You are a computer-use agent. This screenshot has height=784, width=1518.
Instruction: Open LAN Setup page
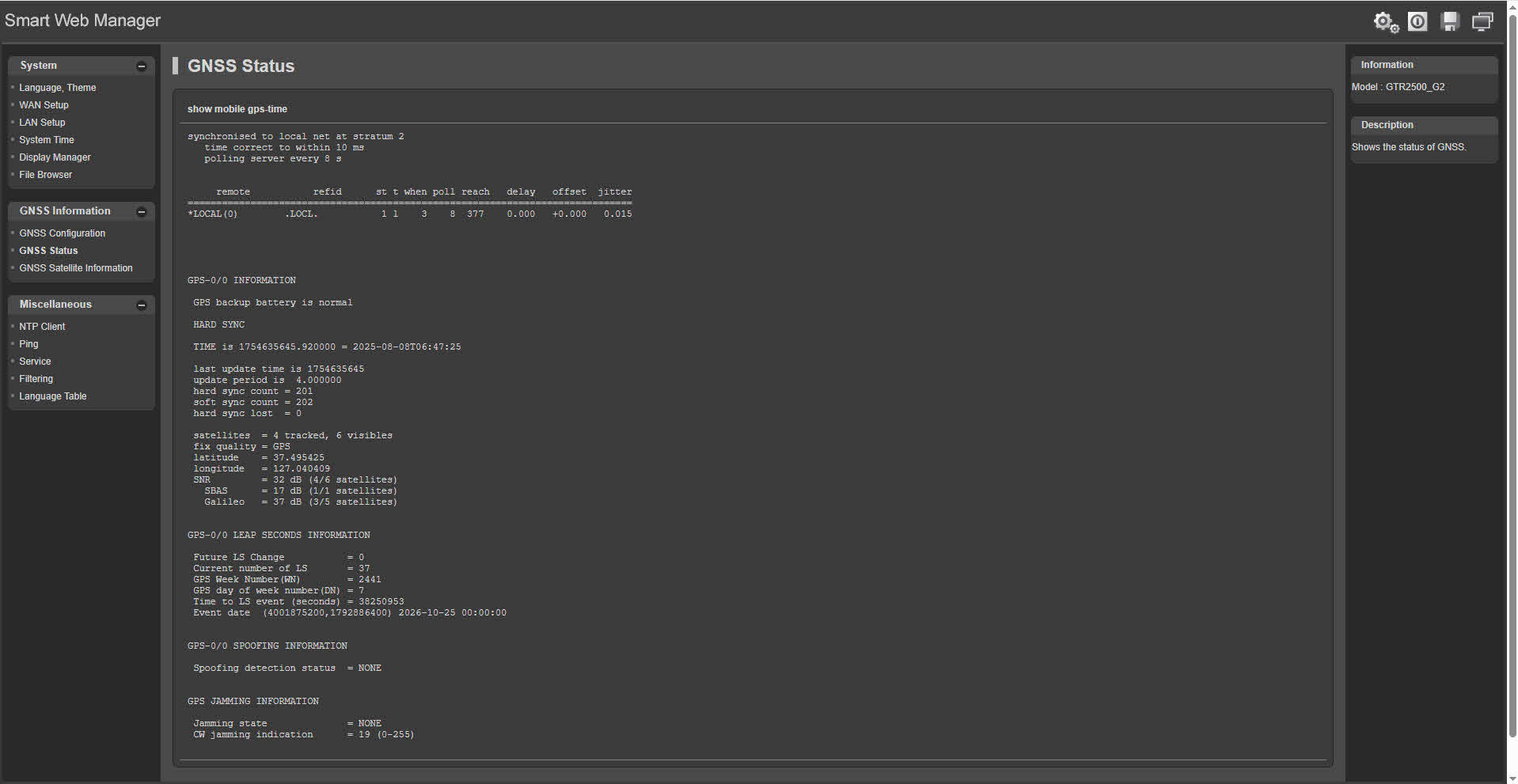point(43,123)
